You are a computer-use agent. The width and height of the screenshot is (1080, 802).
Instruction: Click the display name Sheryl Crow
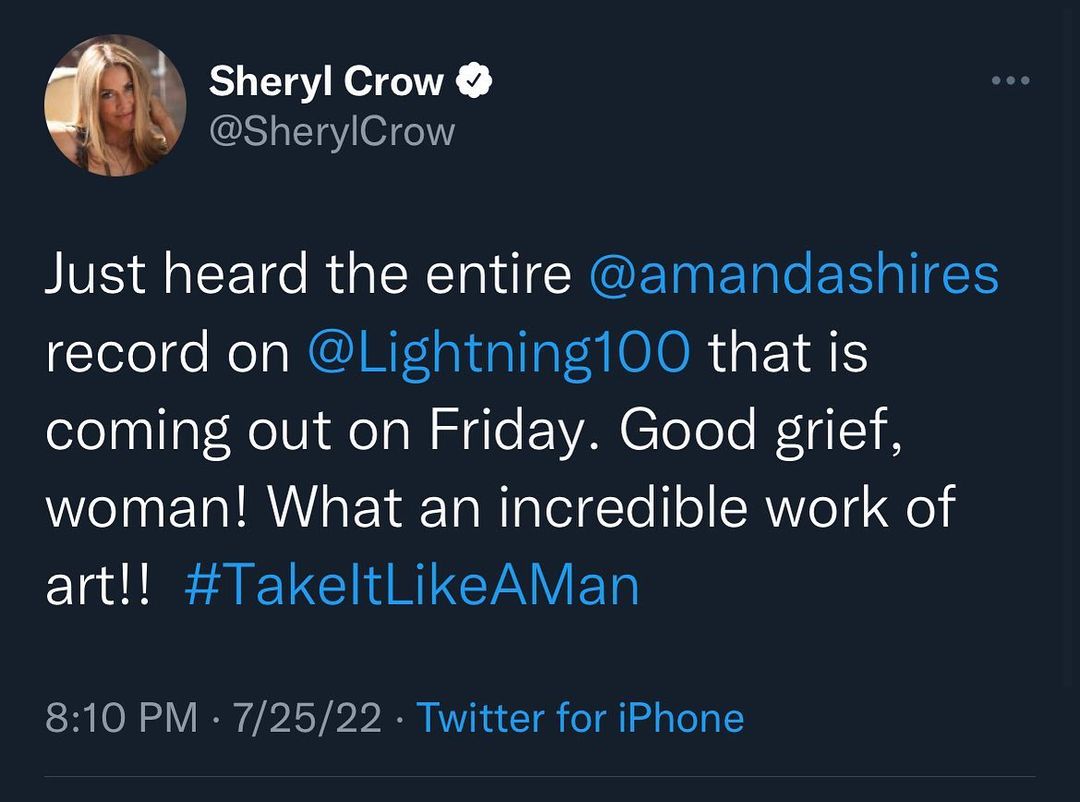click(x=325, y=83)
